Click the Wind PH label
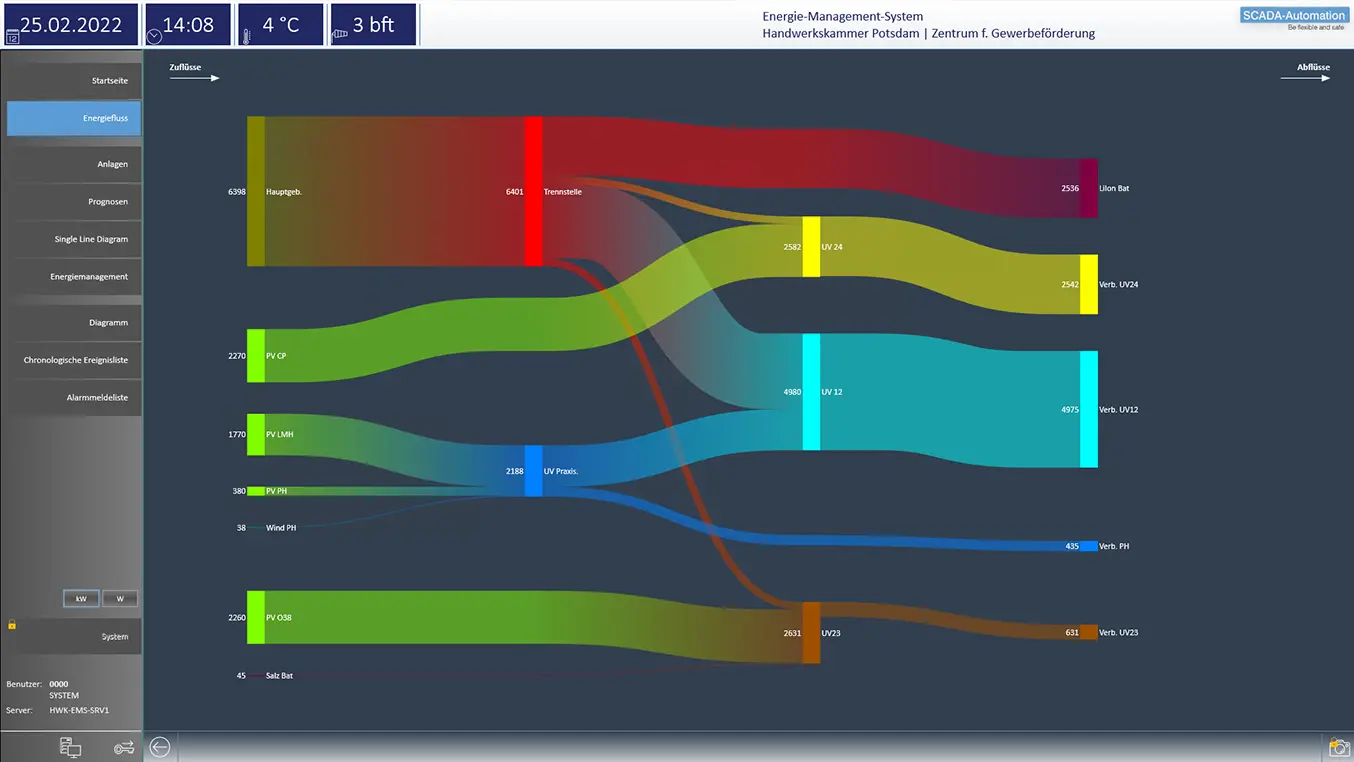1354x762 pixels. [x=281, y=528]
